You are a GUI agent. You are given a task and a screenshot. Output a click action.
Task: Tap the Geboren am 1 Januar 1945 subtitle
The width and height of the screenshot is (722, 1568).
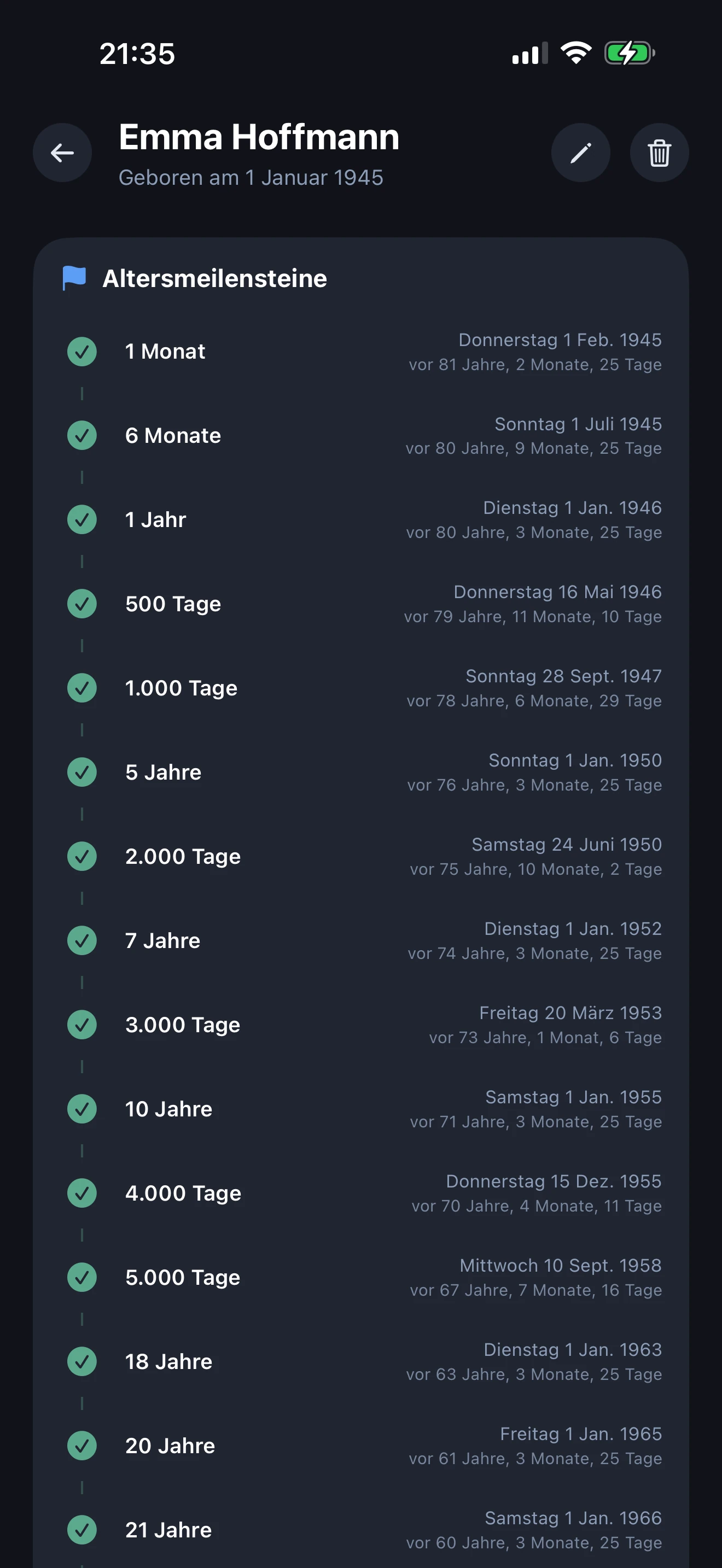pyautogui.click(x=251, y=178)
